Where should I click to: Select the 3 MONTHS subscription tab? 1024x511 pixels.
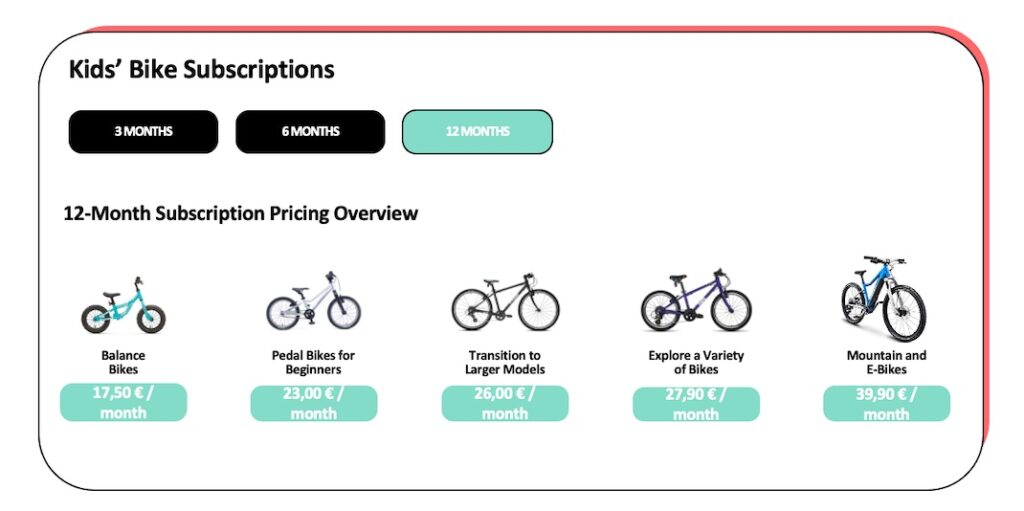[x=143, y=131]
